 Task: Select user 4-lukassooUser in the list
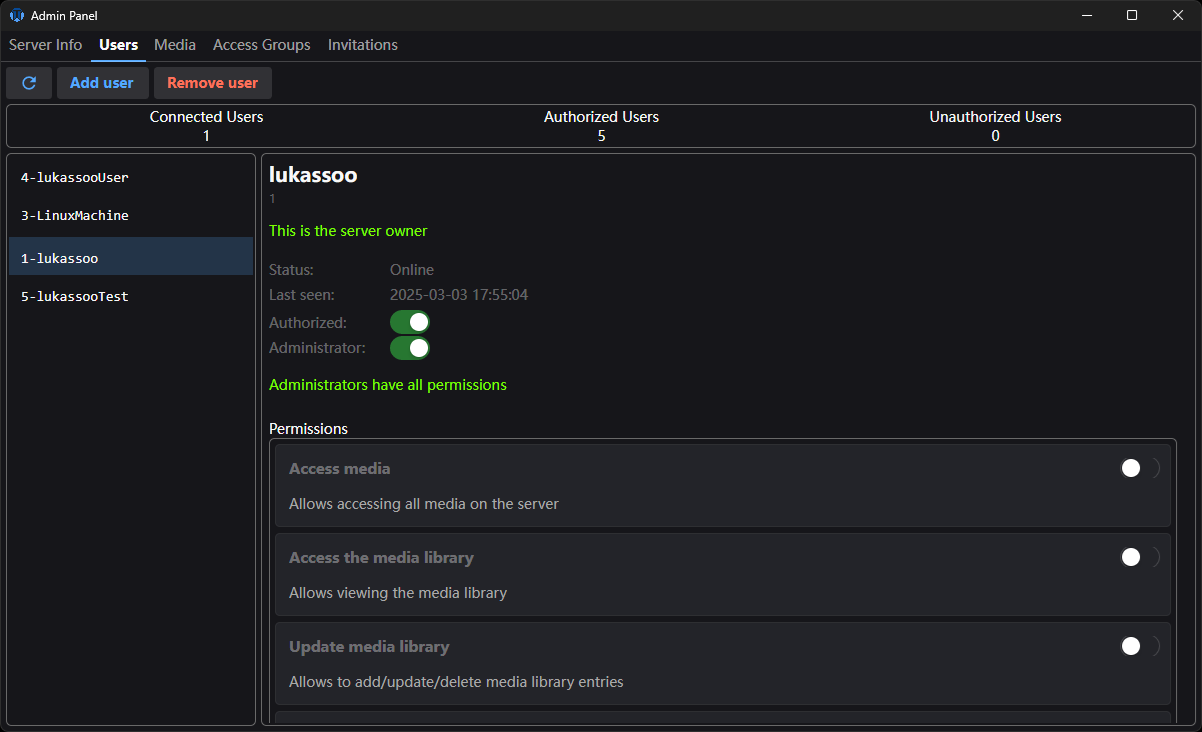(131, 177)
